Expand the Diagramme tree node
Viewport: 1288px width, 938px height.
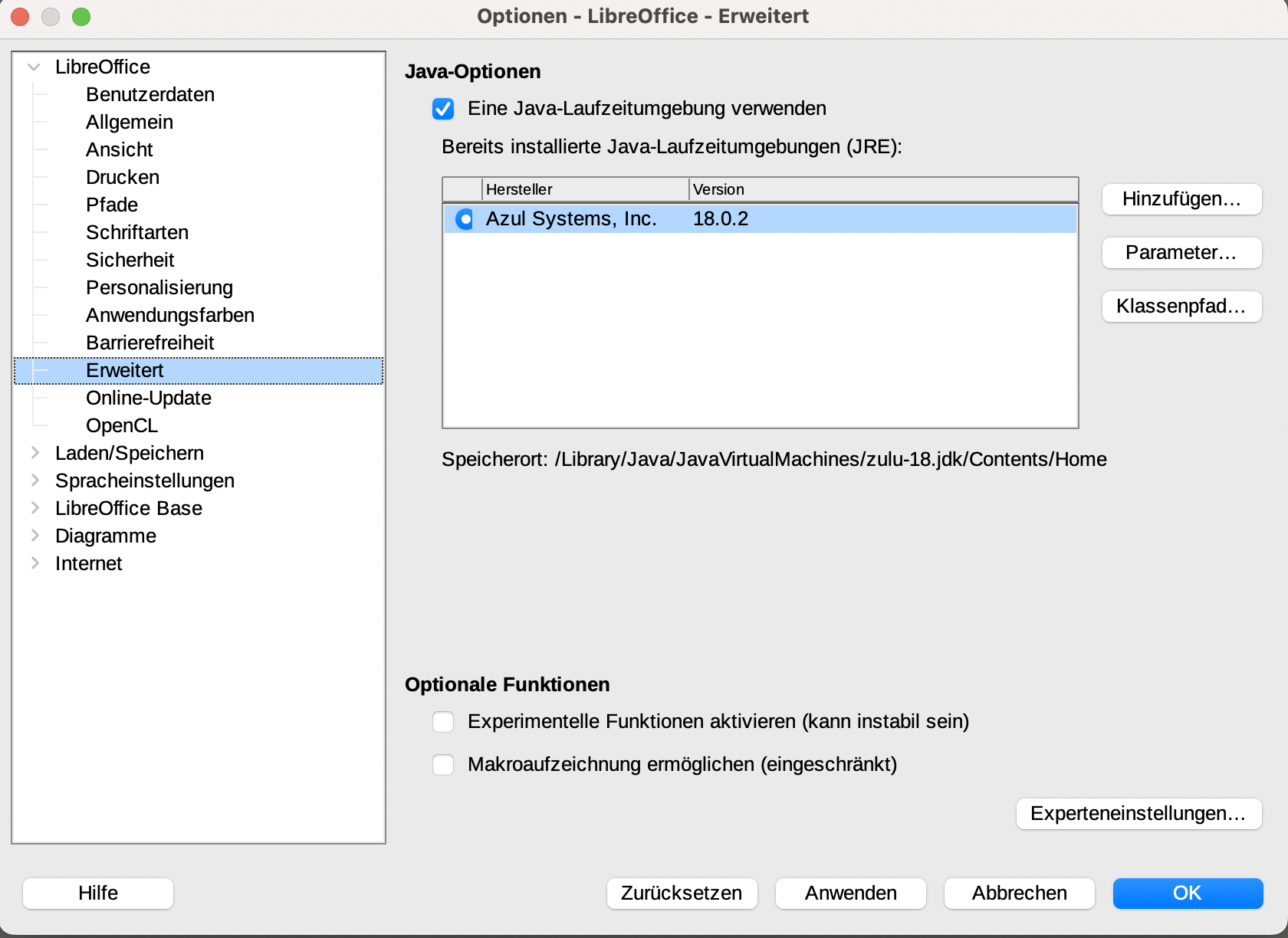coord(34,536)
